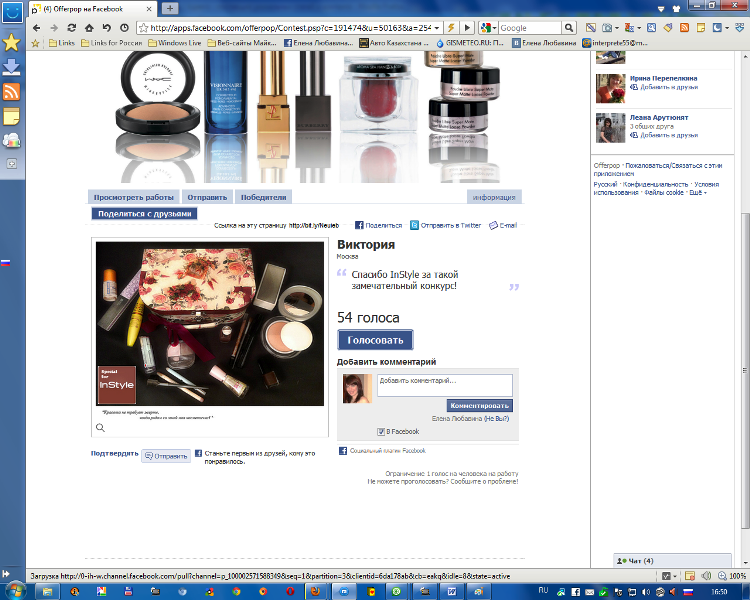Reload the page with refresh icon
750x600 pixels.
pos(71,28)
